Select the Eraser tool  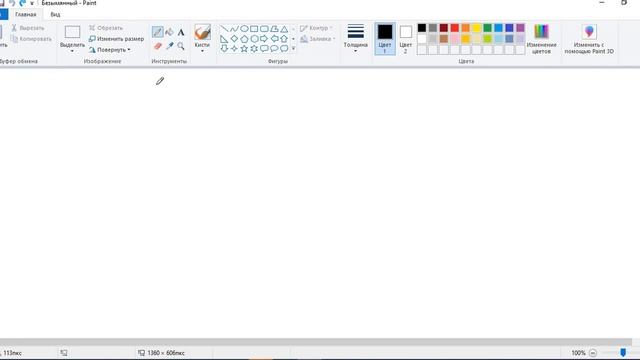[158, 46]
